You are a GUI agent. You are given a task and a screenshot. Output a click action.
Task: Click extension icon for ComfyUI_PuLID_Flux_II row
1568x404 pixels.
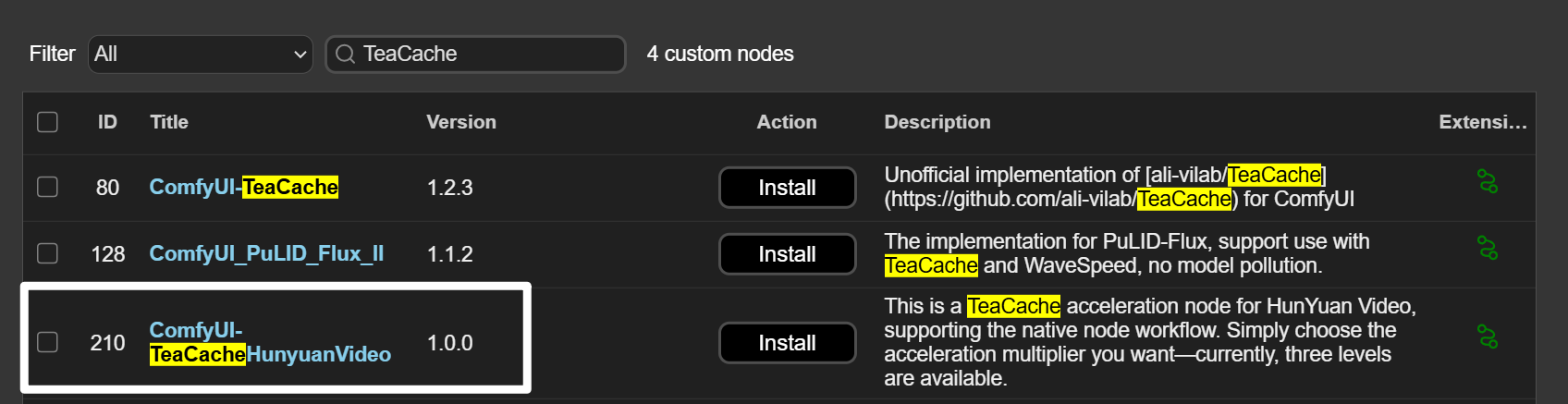pyautogui.click(x=1488, y=248)
